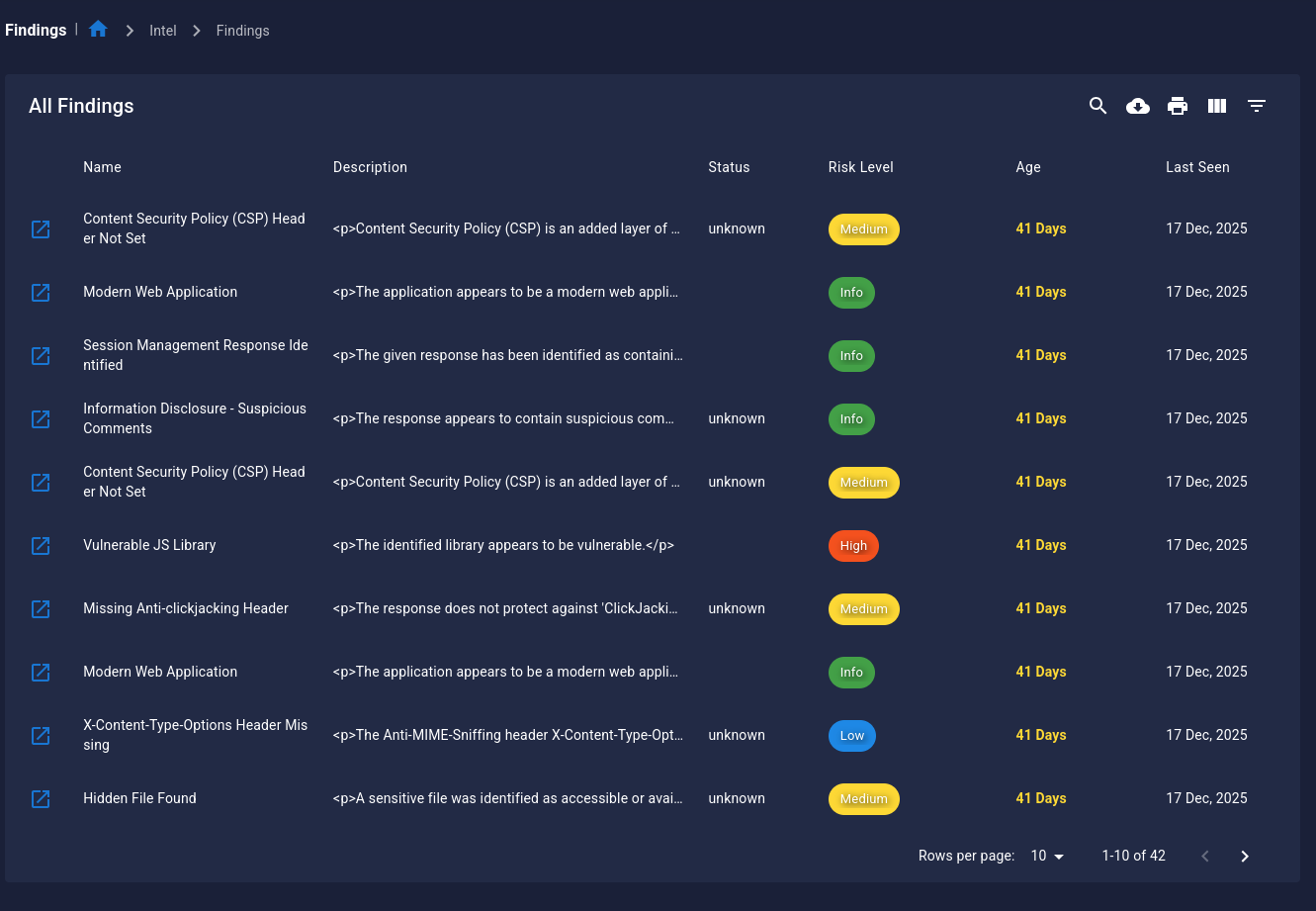Open the Vulnerable JS Library finding link icon
Screen dimensions: 1316x911
pyautogui.click(x=41, y=545)
